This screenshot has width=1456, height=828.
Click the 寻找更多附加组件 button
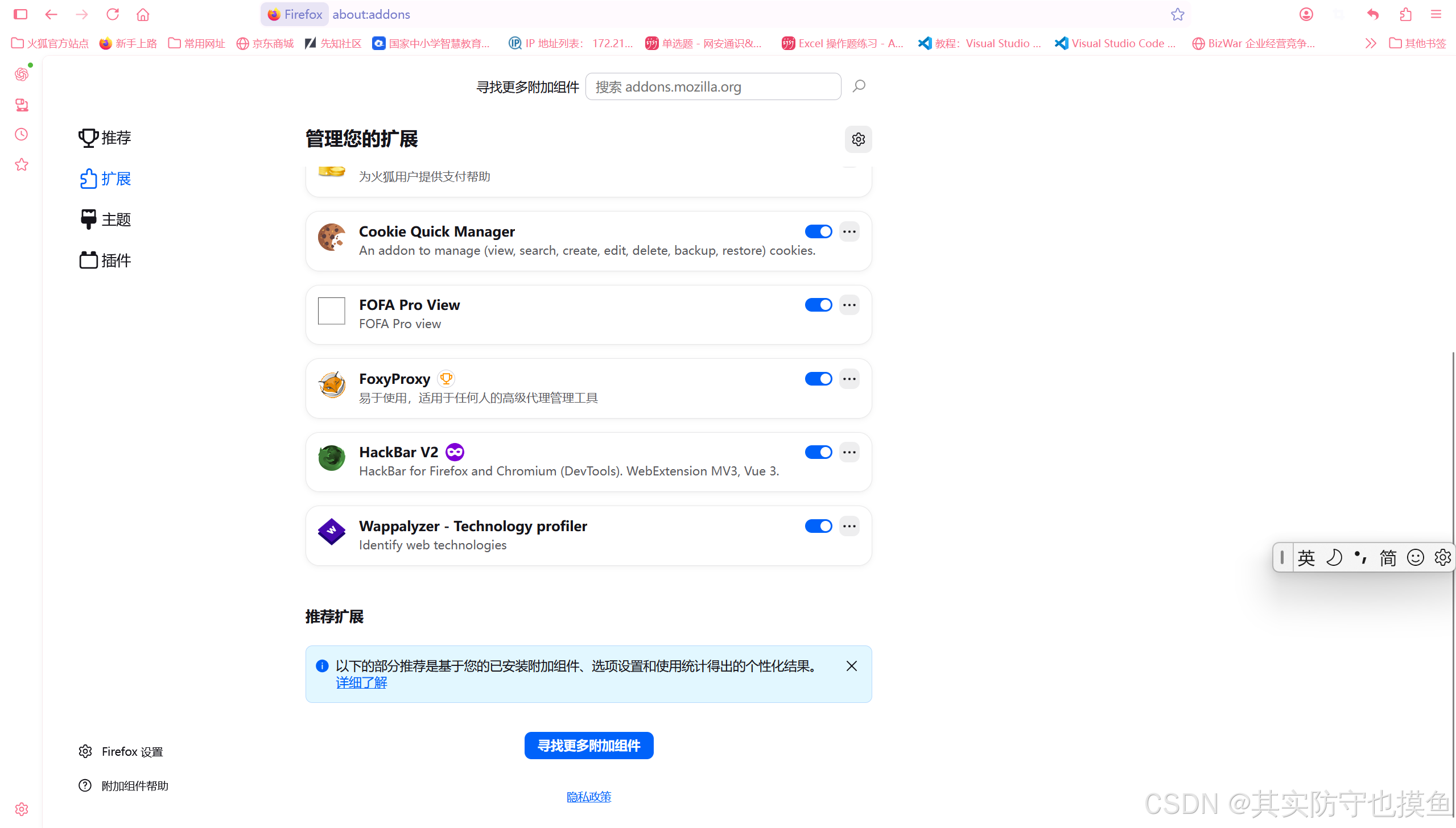pos(589,746)
